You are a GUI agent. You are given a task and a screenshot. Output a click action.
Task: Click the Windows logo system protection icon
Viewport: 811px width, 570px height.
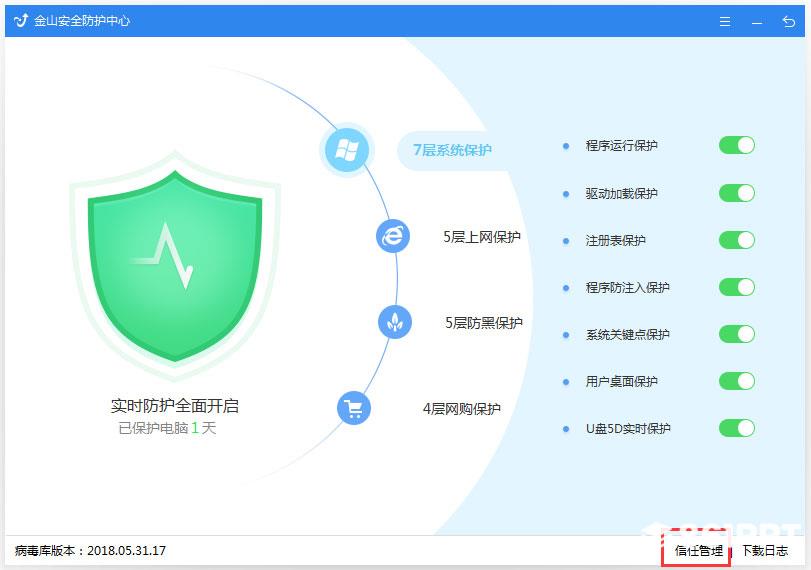click(347, 150)
